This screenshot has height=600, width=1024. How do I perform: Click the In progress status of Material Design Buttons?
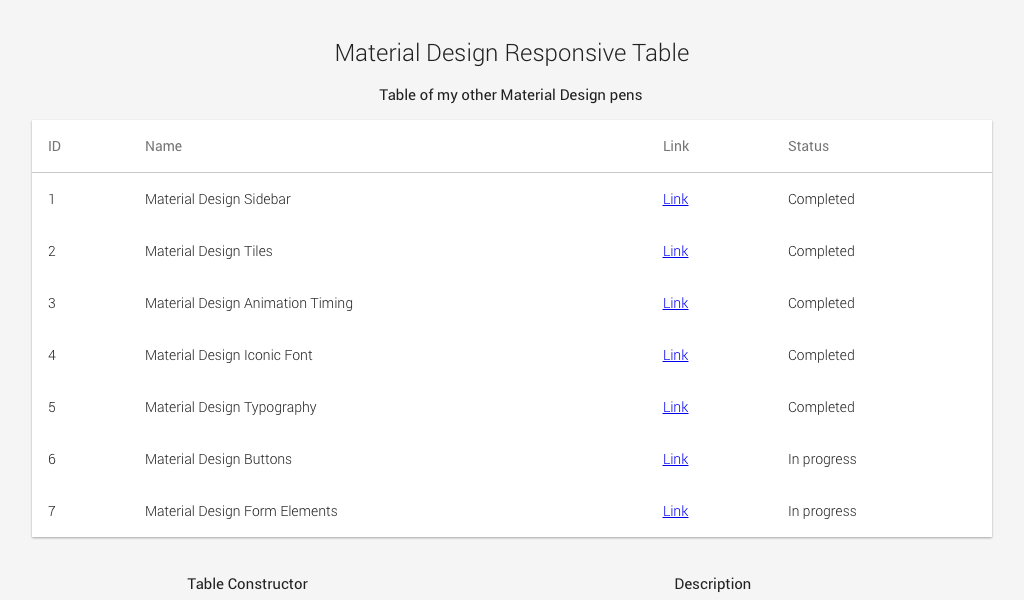822,459
